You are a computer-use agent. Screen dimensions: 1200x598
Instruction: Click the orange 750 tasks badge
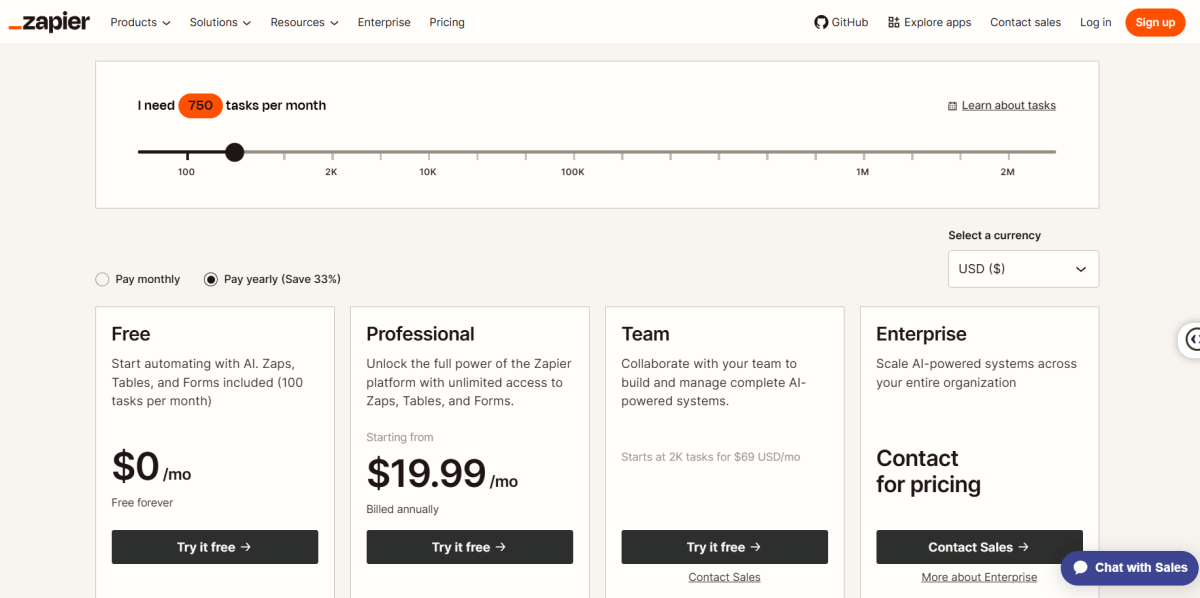pyautogui.click(x=200, y=105)
